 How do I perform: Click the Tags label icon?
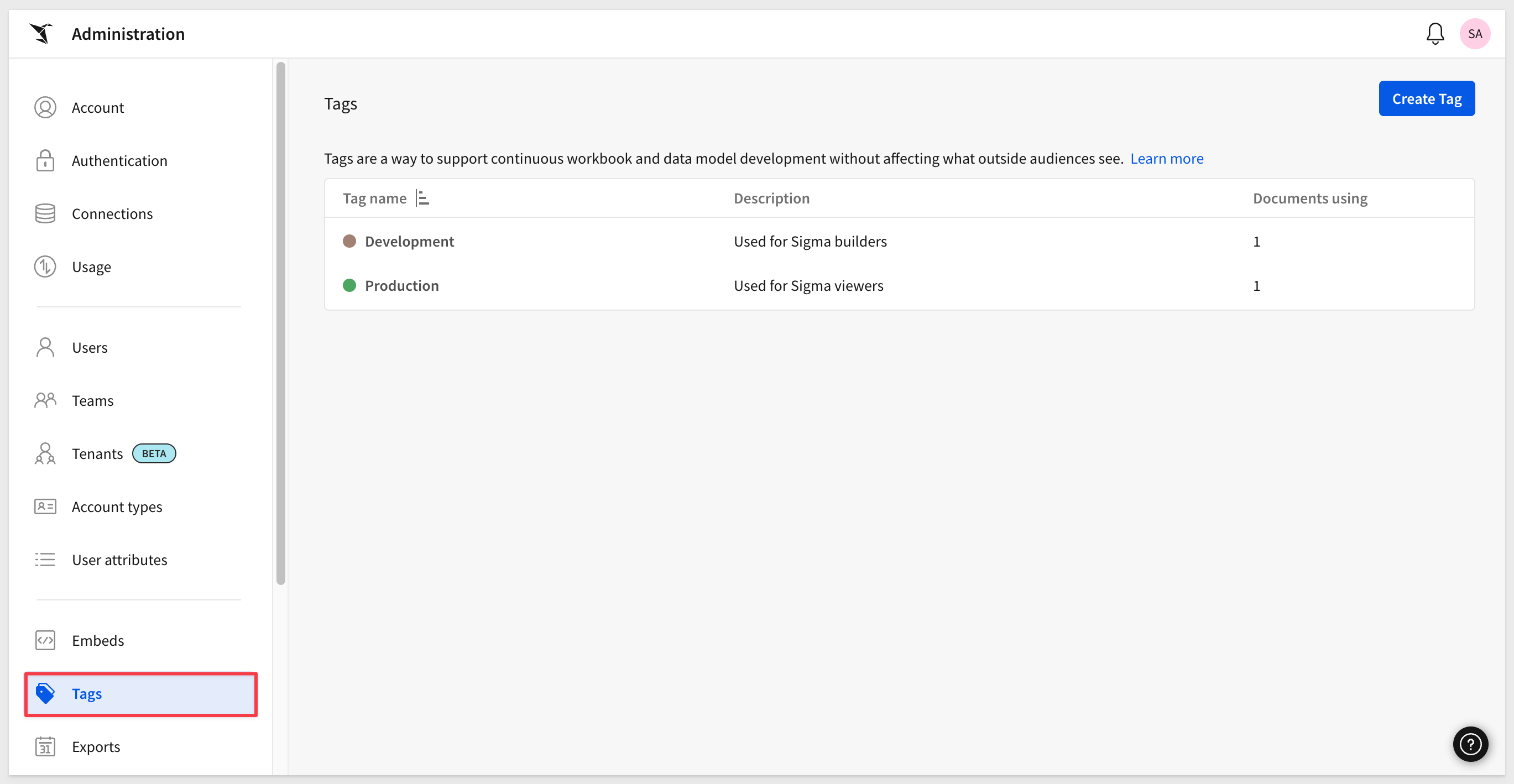(45, 693)
